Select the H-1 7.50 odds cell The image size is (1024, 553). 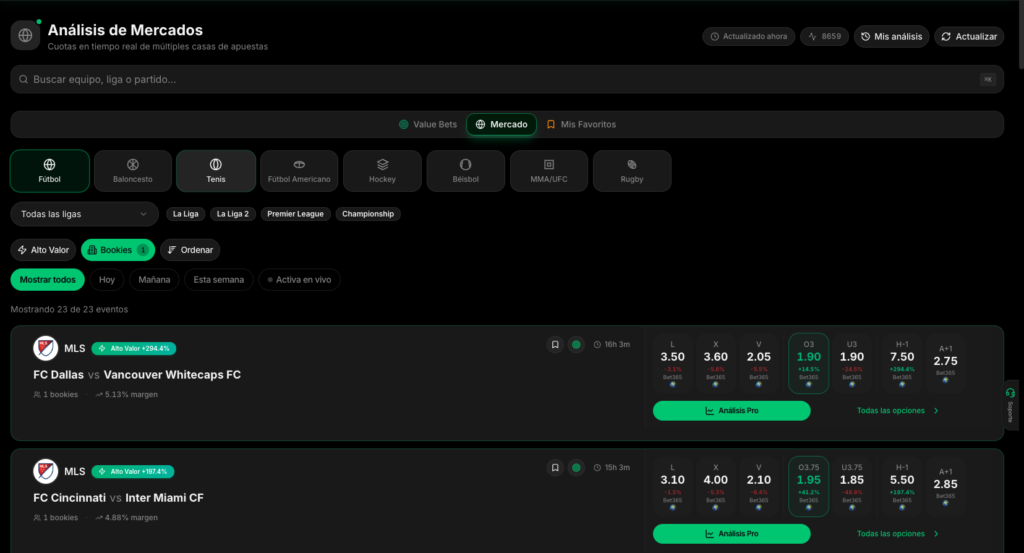(902, 364)
